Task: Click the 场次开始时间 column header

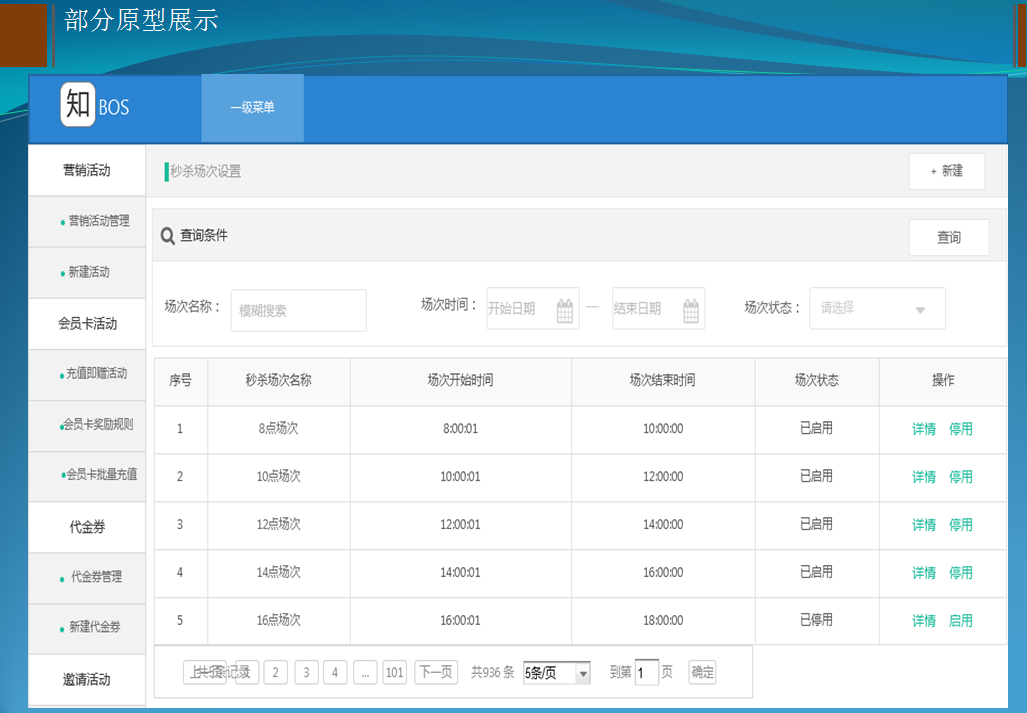Action: tap(460, 381)
